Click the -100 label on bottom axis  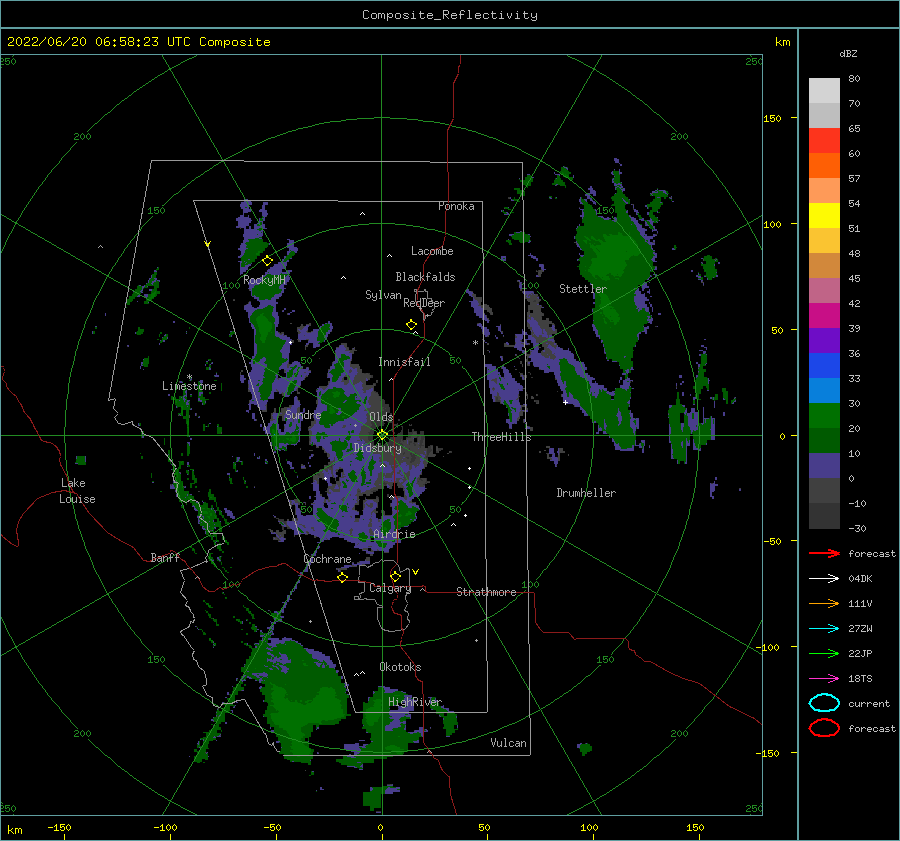pos(165,827)
